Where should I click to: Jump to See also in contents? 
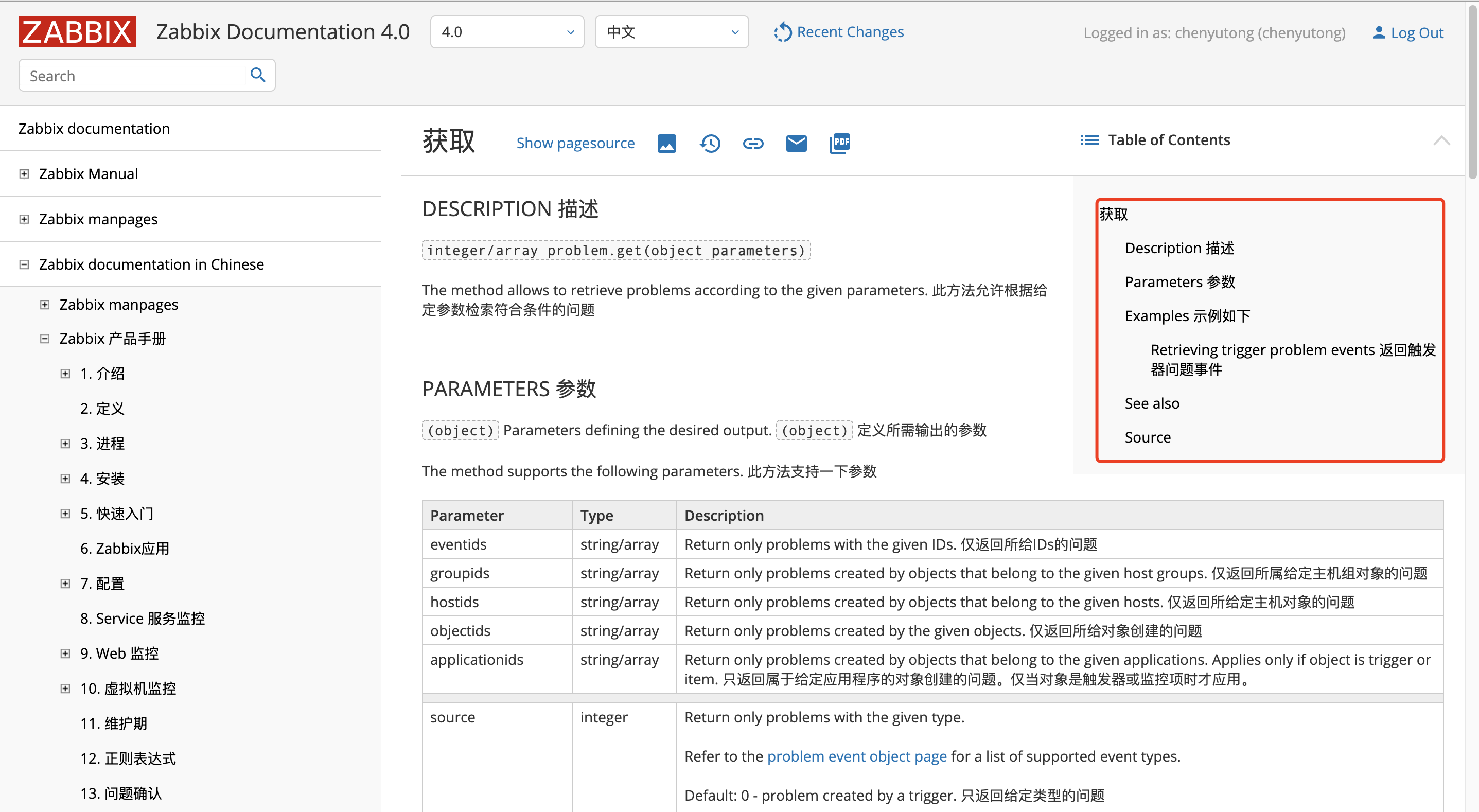coord(1152,404)
